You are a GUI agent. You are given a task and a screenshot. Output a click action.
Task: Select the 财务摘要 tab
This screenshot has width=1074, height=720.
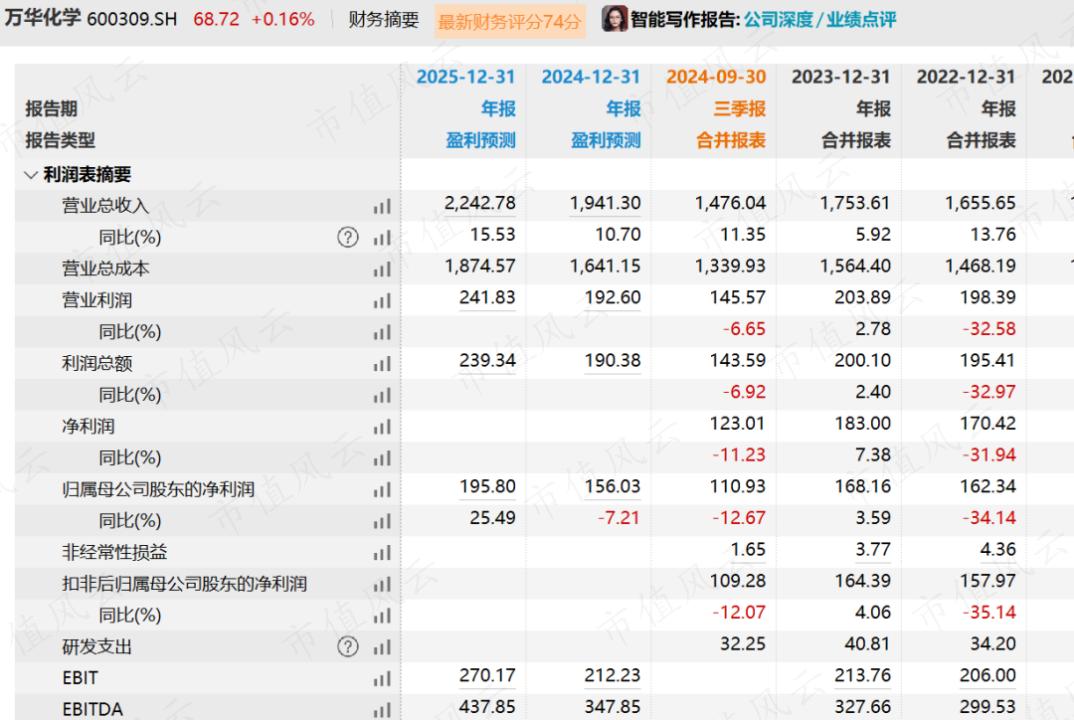pos(384,19)
